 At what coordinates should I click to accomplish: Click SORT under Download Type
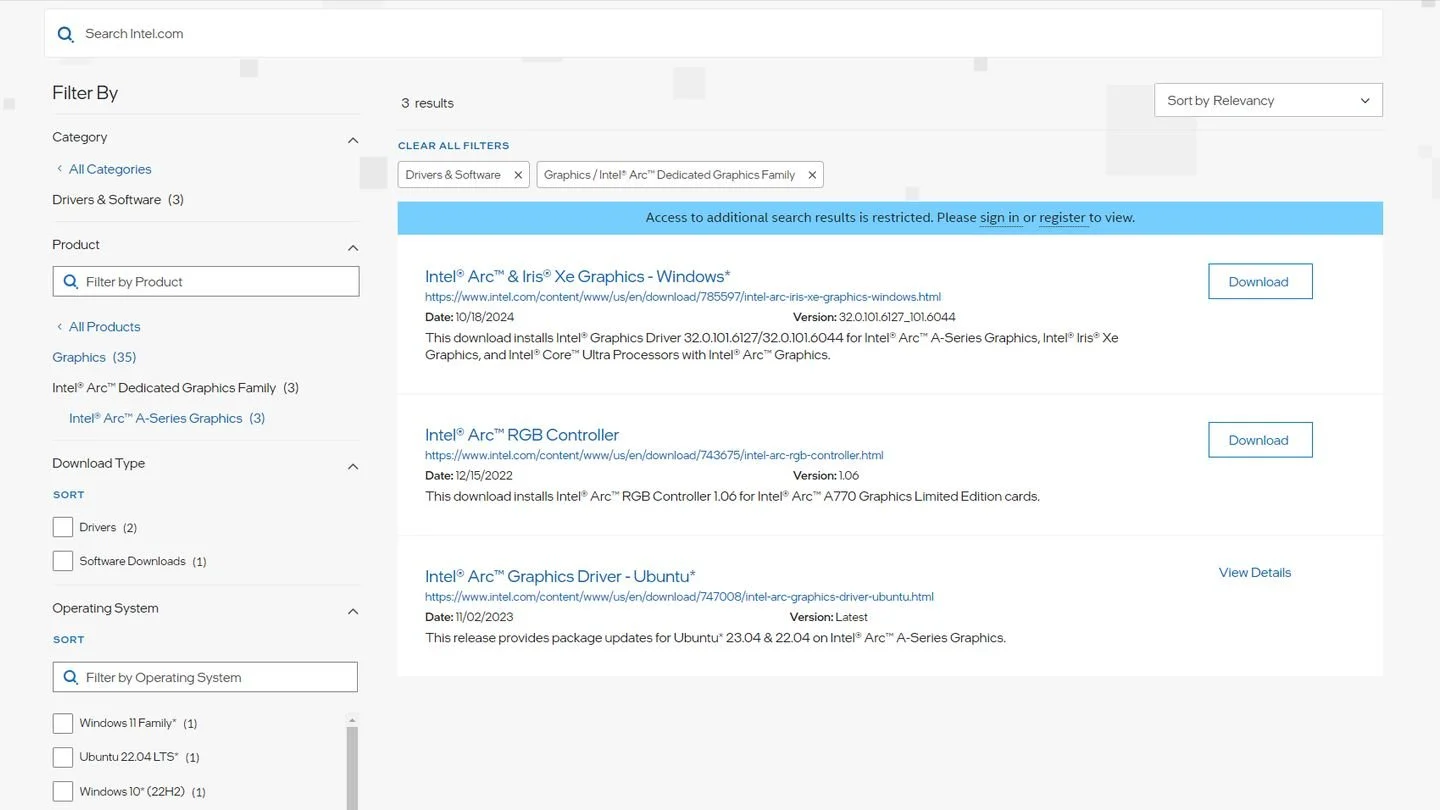pyautogui.click(x=69, y=495)
